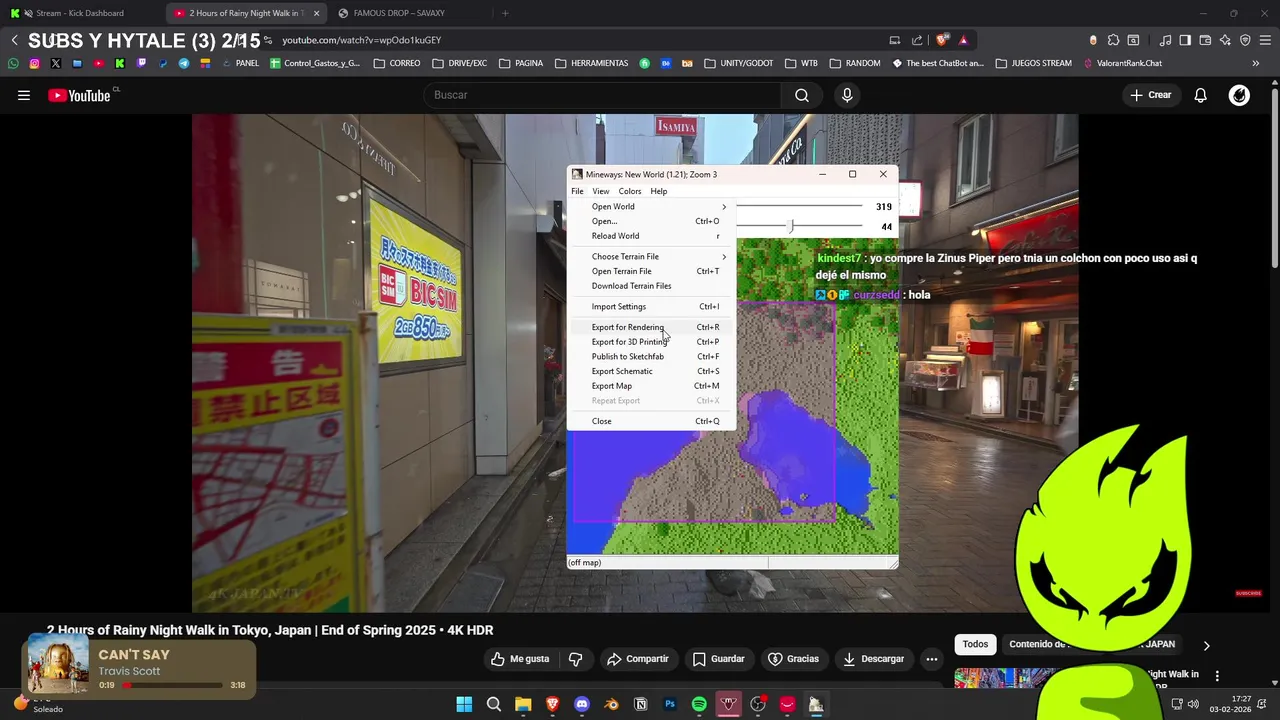Open the YouTube hamburger guide menu
The height and width of the screenshot is (720, 1280).
point(24,95)
